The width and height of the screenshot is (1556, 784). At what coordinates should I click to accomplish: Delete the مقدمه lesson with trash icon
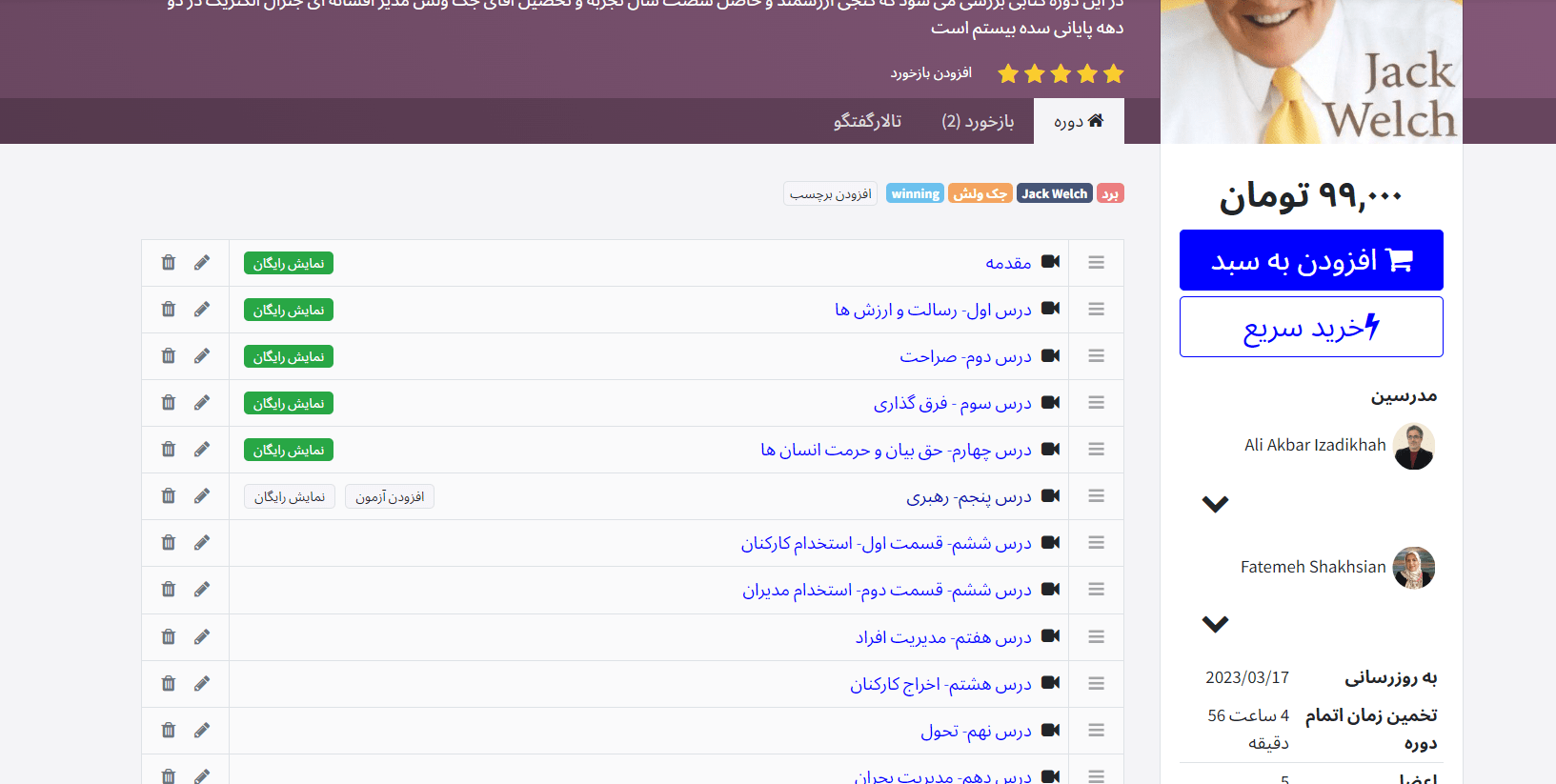(169, 262)
